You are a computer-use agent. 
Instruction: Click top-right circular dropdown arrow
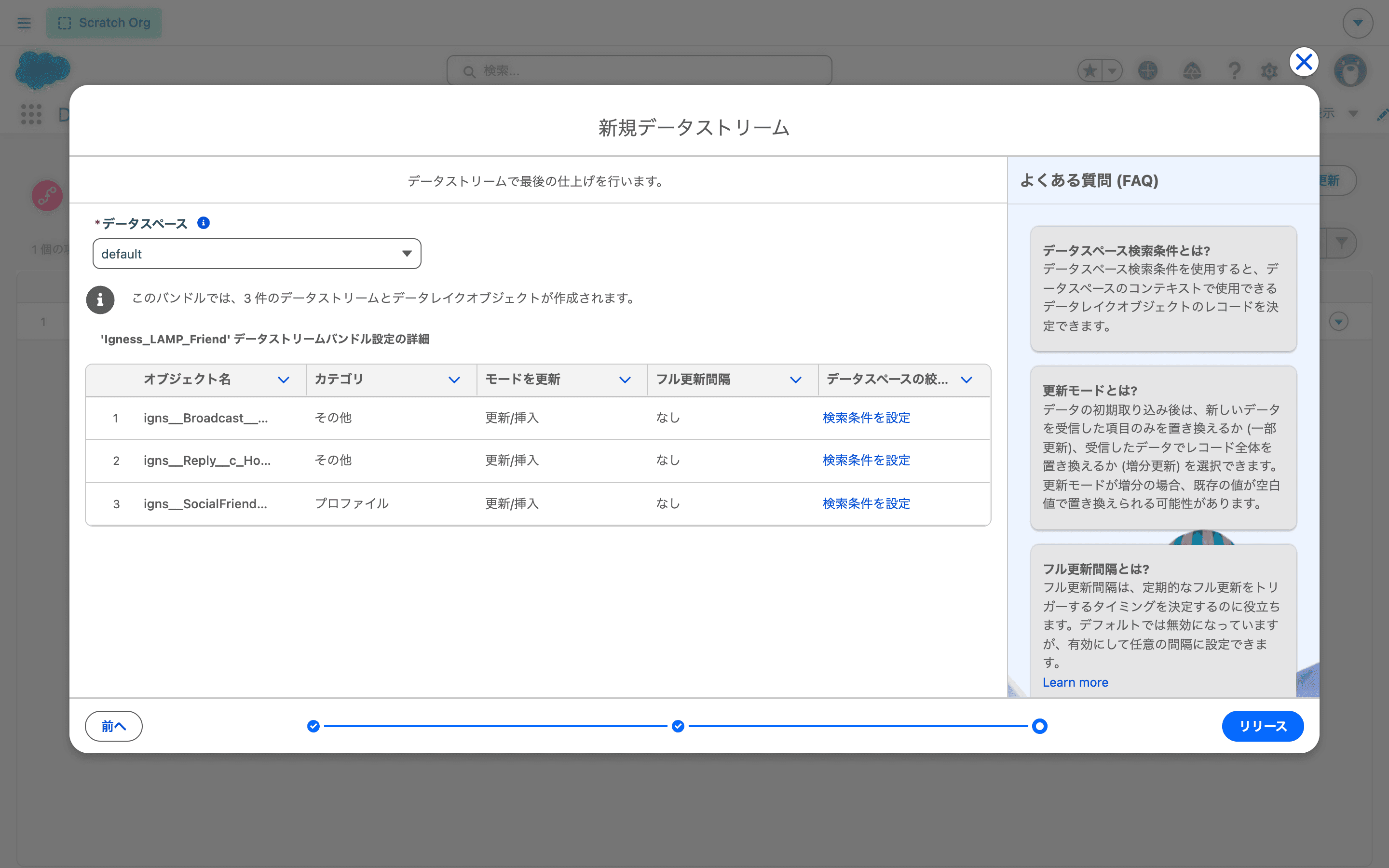(1358, 23)
